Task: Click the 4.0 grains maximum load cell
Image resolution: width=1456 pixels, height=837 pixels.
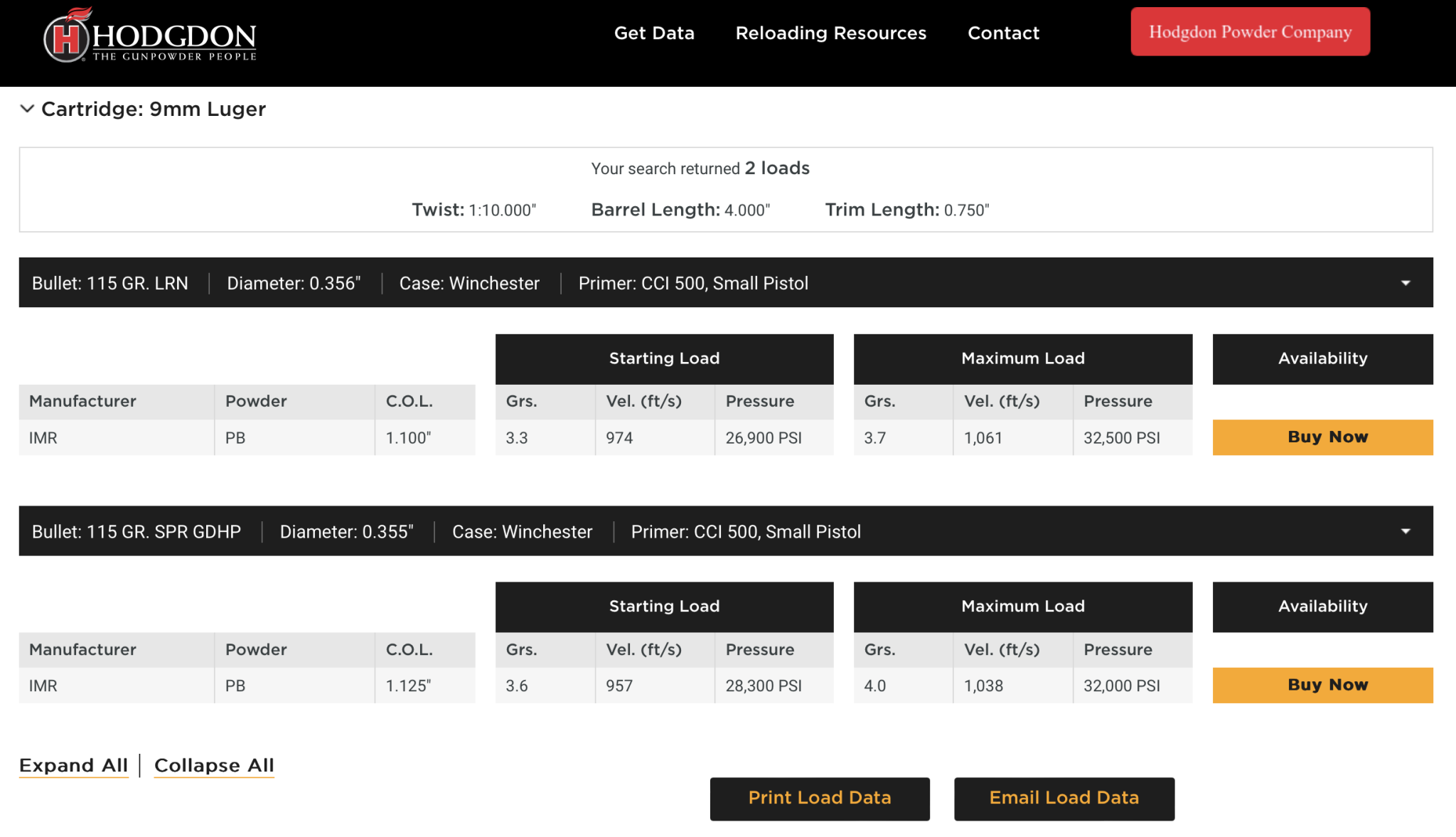Action: (903, 686)
